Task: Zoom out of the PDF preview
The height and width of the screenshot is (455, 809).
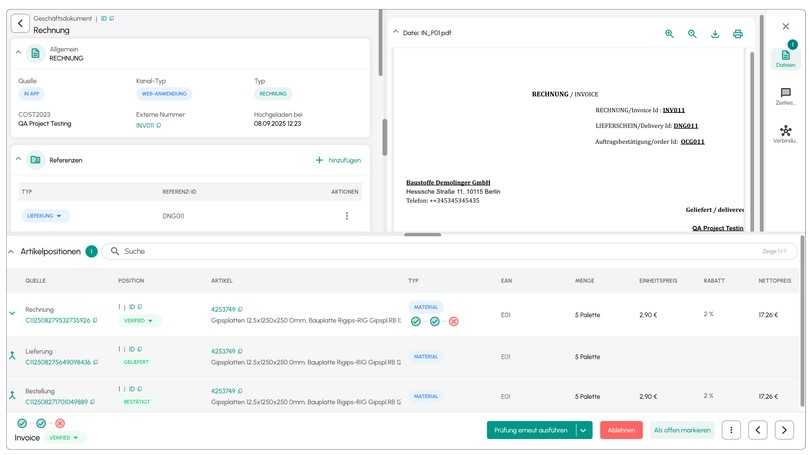Action: (x=692, y=34)
